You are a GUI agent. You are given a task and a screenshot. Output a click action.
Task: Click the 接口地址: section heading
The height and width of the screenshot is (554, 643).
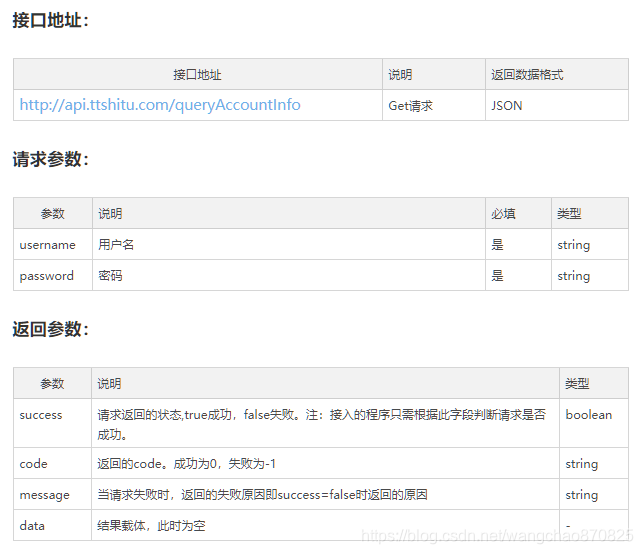(x=50, y=20)
